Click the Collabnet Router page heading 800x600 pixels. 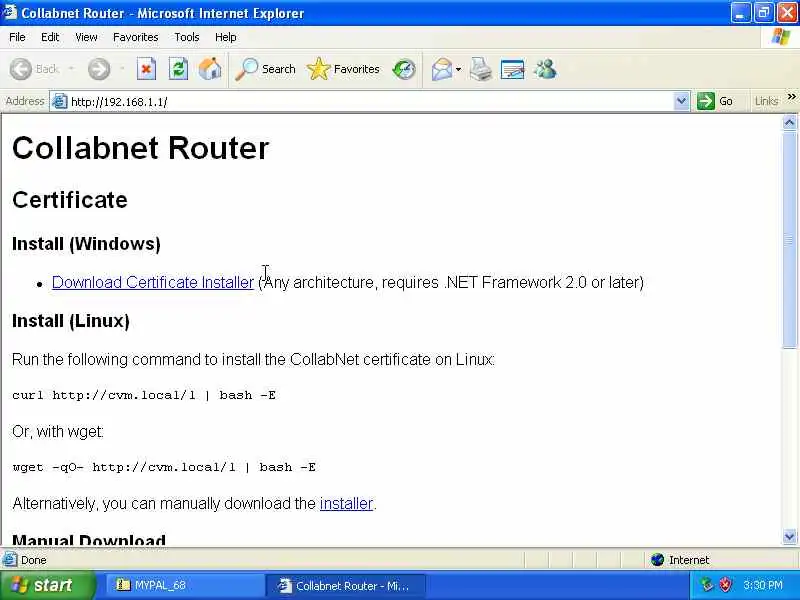(x=140, y=148)
